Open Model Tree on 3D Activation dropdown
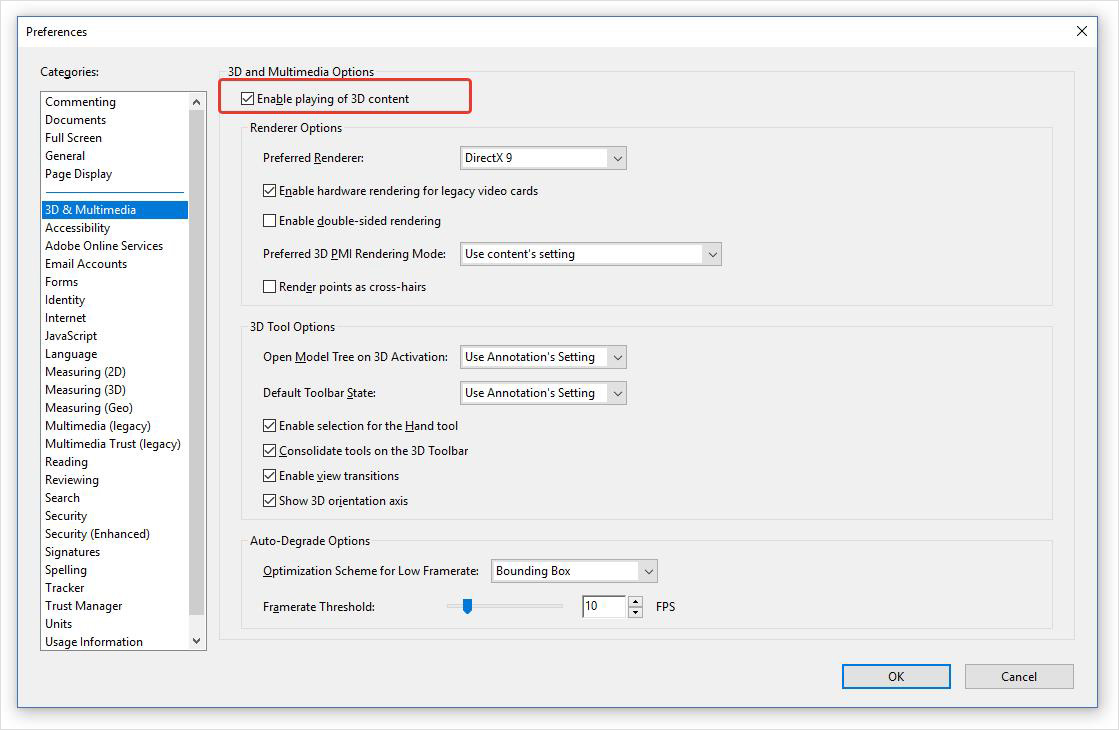The image size is (1119, 730). (x=543, y=357)
